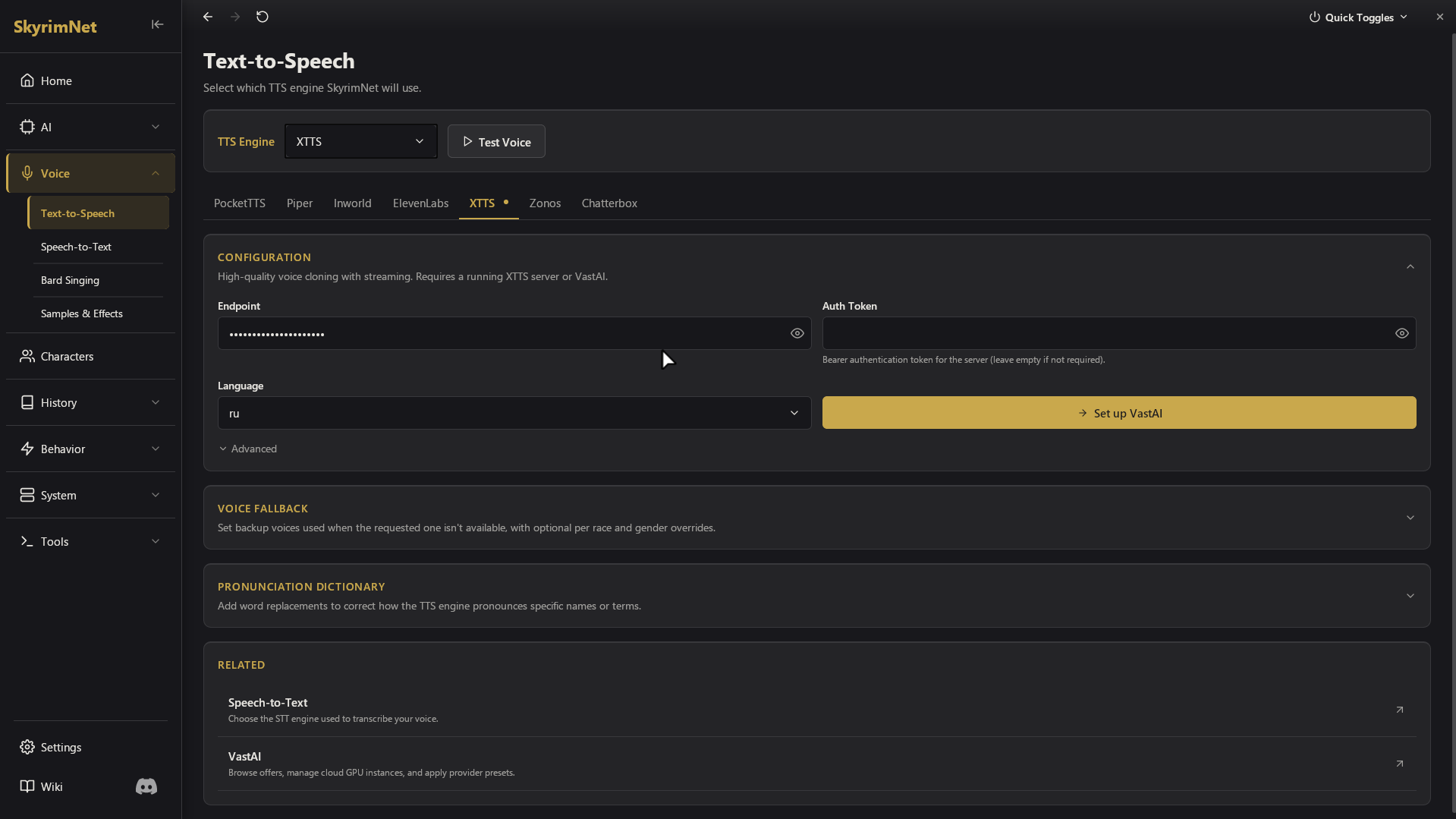Screen dimensions: 1456x819
Task: Open the Quick Toggles dropdown chevron
Action: tap(1404, 17)
